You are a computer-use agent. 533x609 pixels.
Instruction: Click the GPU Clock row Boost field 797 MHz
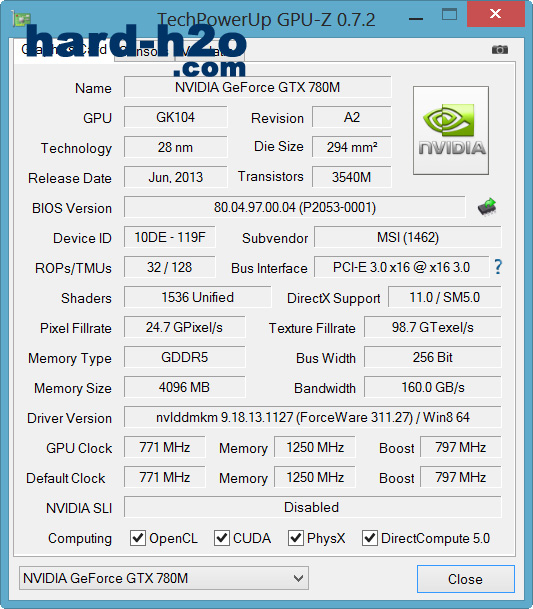[x=461, y=447]
